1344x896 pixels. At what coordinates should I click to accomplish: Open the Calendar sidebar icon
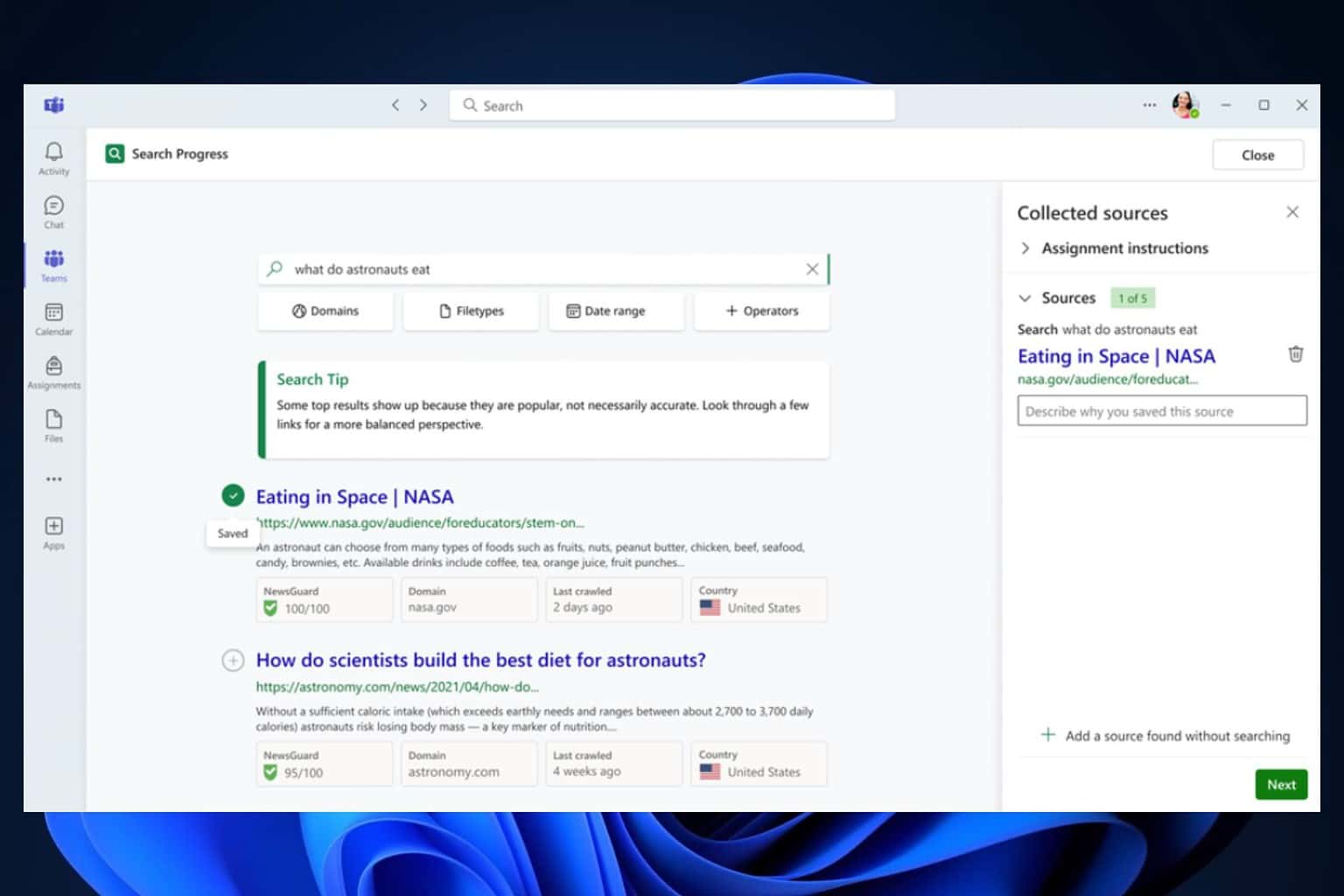[x=53, y=319]
